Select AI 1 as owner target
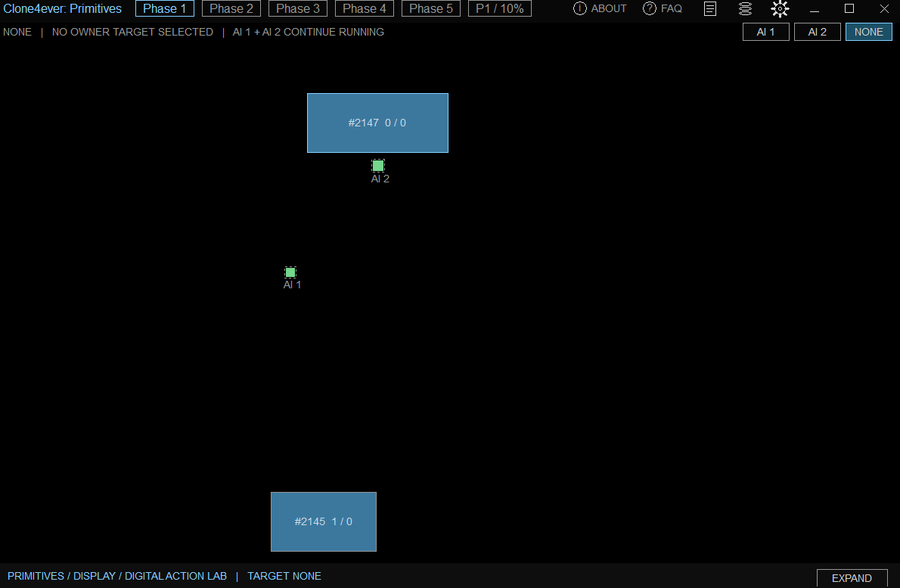The image size is (900, 588). (x=766, y=32)
